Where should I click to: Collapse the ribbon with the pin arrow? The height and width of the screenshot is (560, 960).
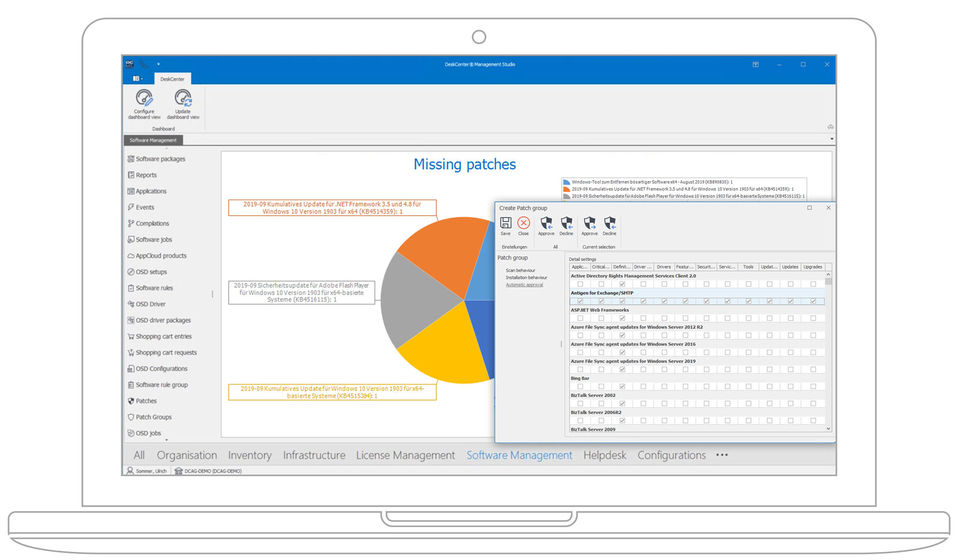pos(830,127)
